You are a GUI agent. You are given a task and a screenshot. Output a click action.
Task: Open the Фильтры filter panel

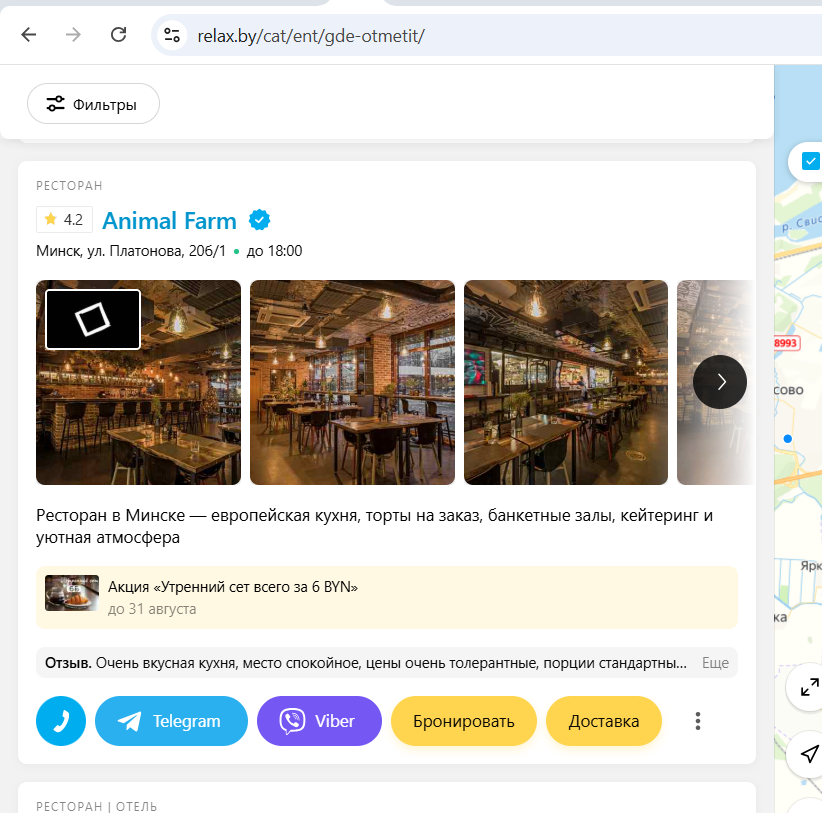tap(93, 104)
